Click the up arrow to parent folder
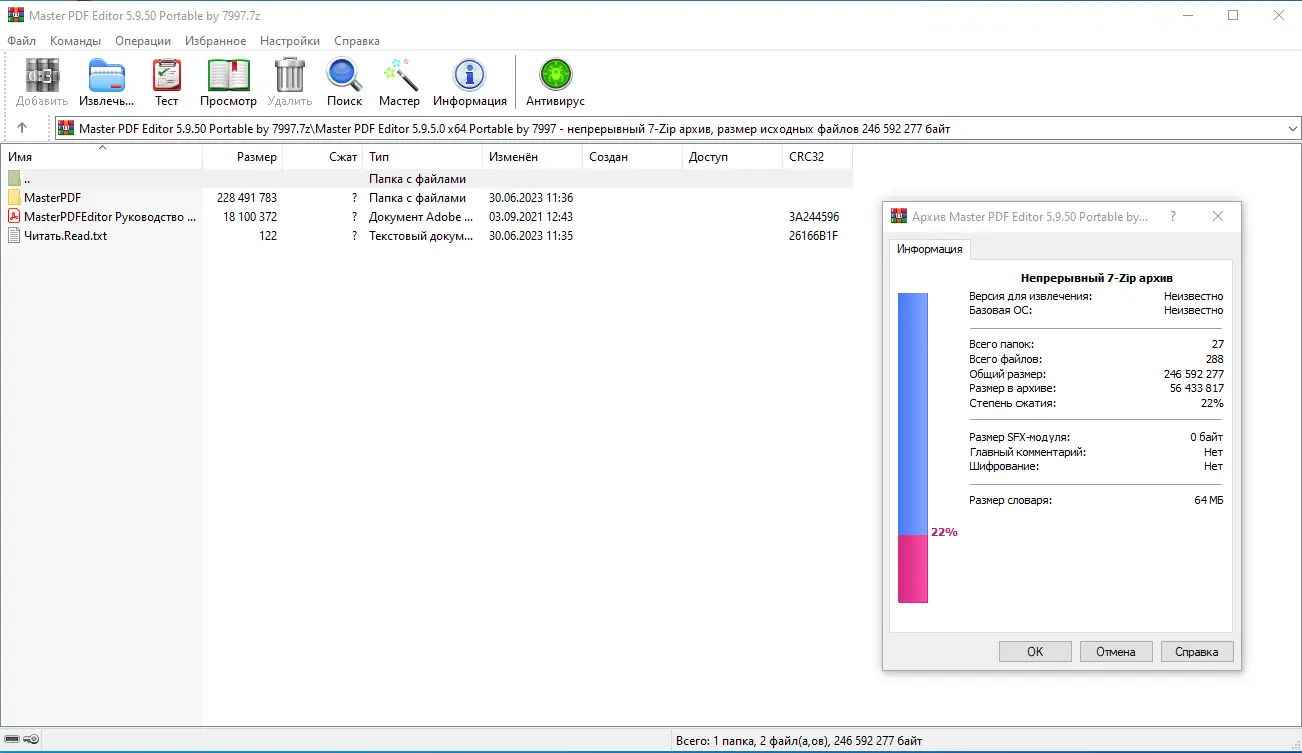The width and height of the screenshot is (1302, 753). [x=22, y=127]
